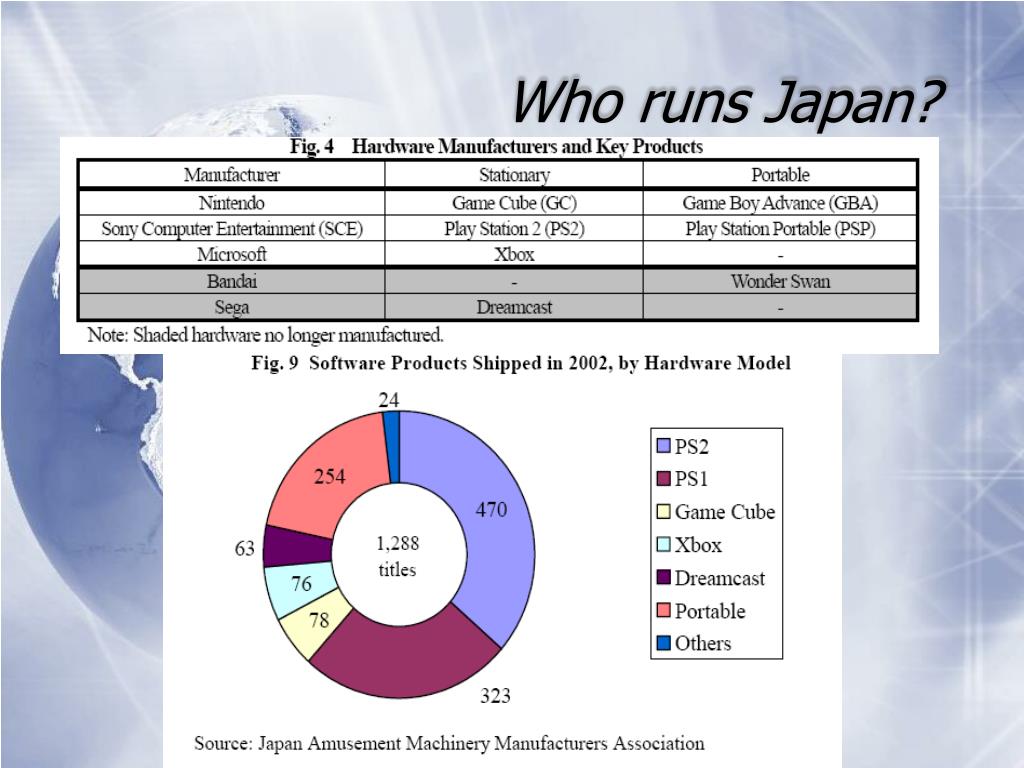Click the "24" value above the chart
Viewport: 1024px width, 768px height.
pyautogui.click(x=389, y=400)
